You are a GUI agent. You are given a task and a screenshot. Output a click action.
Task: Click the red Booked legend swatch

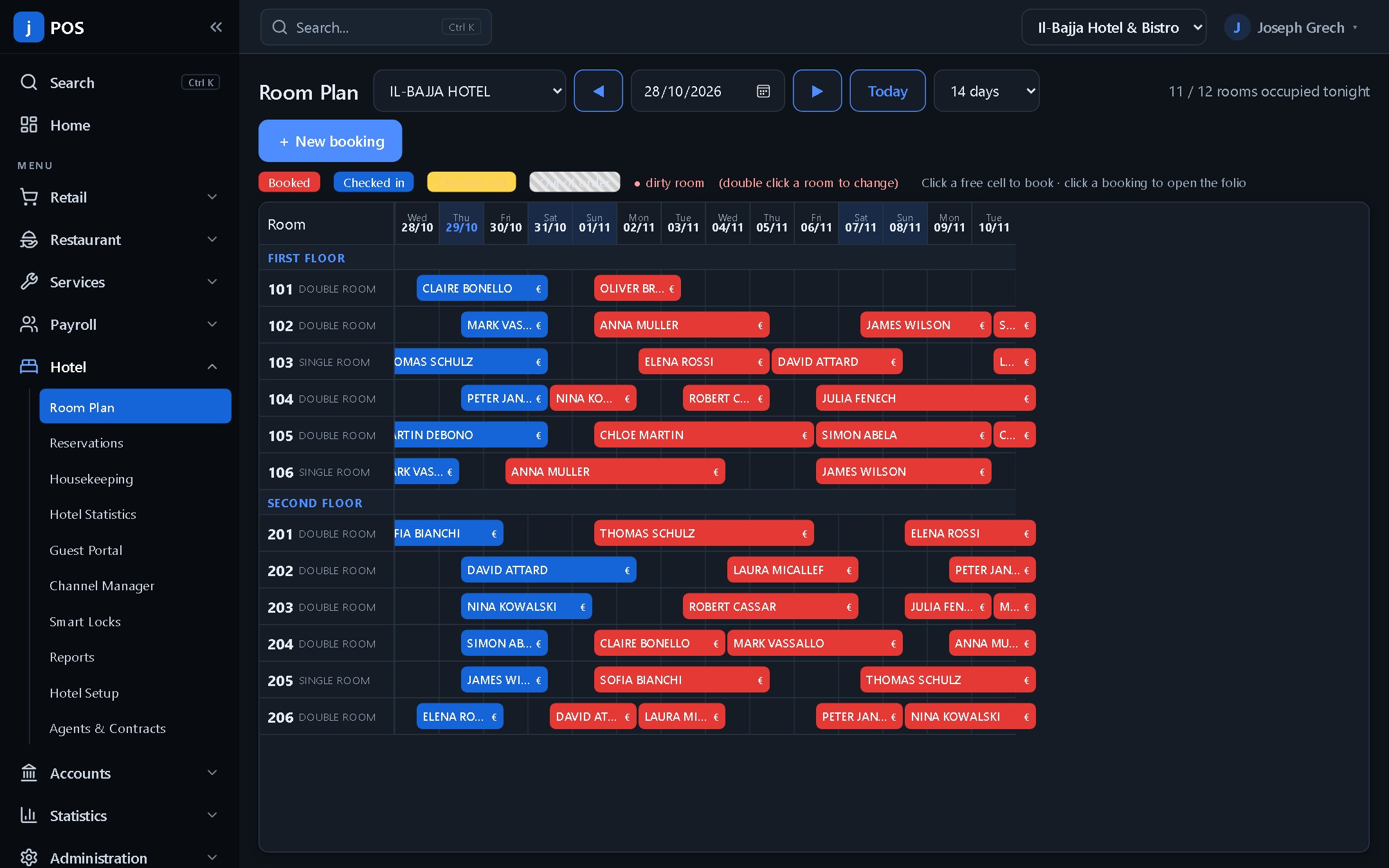tap(289, 183)
